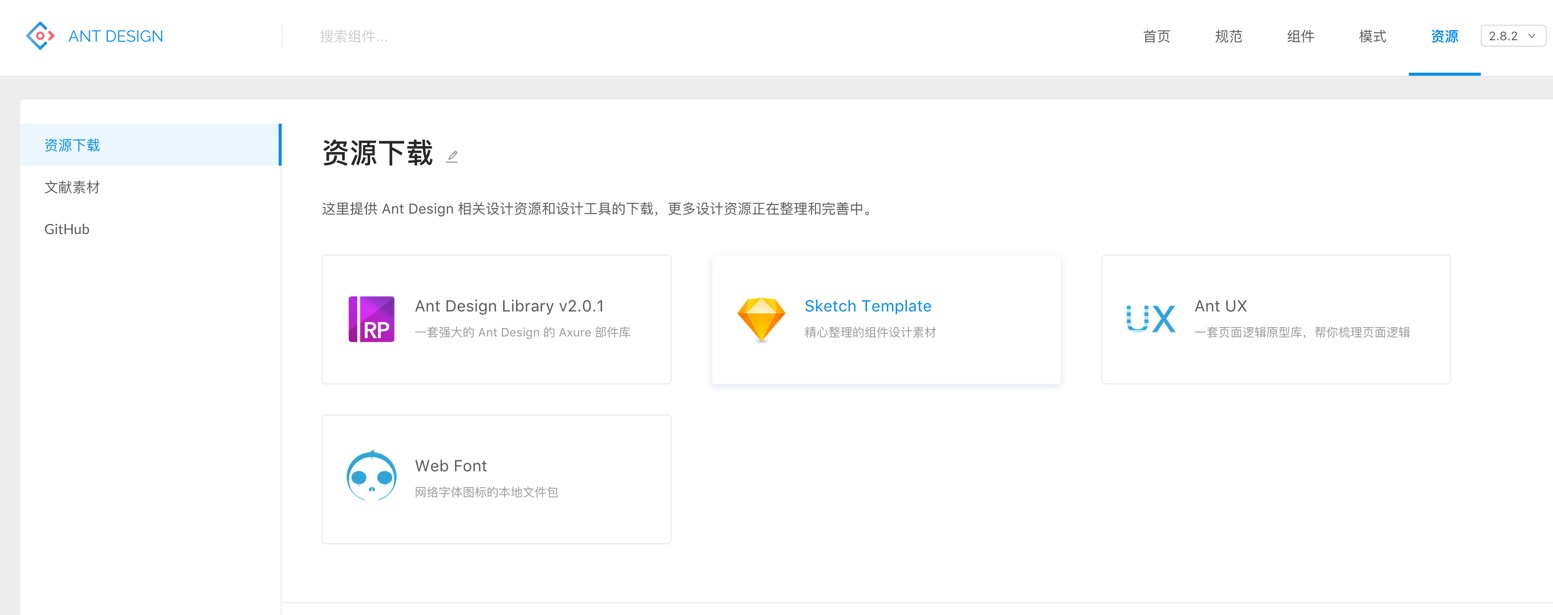Select 资源下载 in the sidebar
This screenshot has width=1553, height=615.
point(72,145)
